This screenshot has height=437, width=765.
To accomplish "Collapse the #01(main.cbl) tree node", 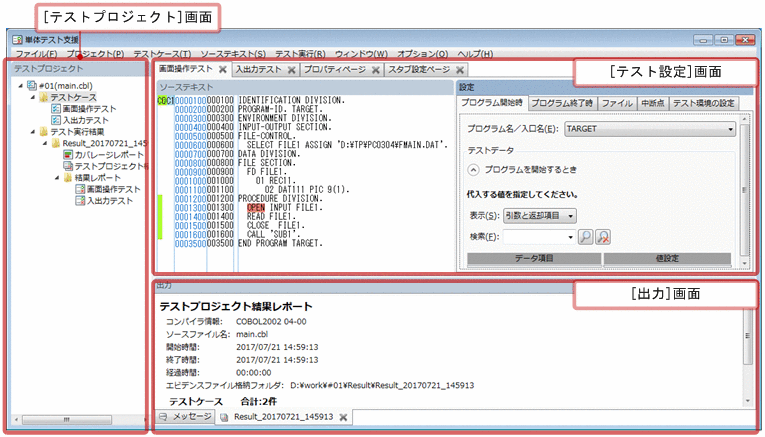I will tap(20, 86).
